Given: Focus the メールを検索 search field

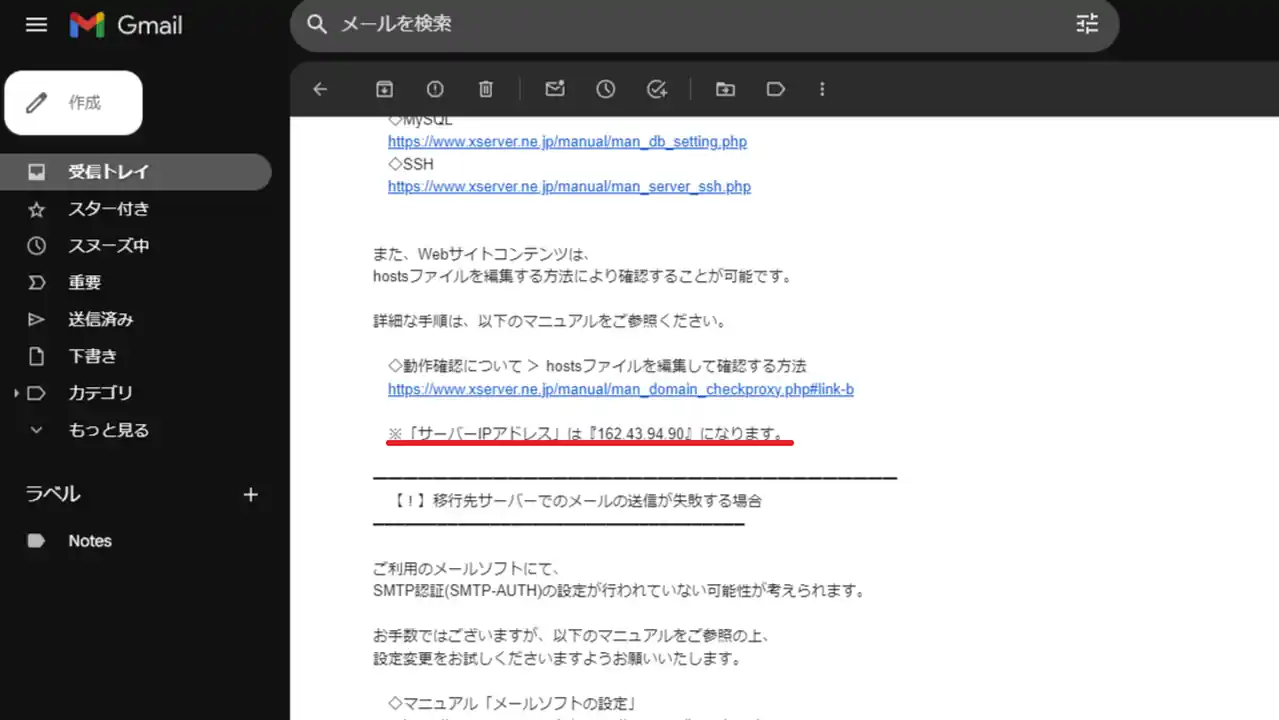Looking at the screenshot, I should pyautogui.click(x=704, y=25).
